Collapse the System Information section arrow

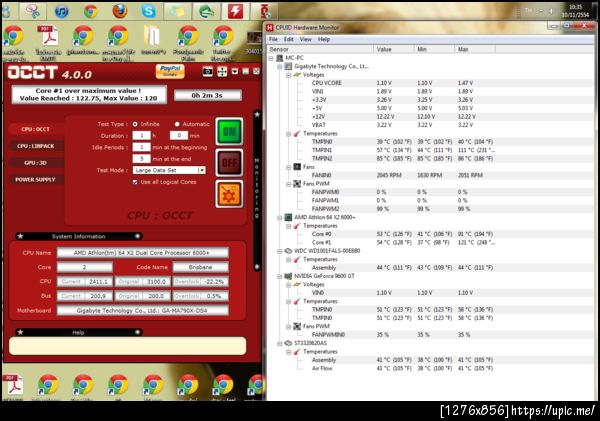(137, 236)
